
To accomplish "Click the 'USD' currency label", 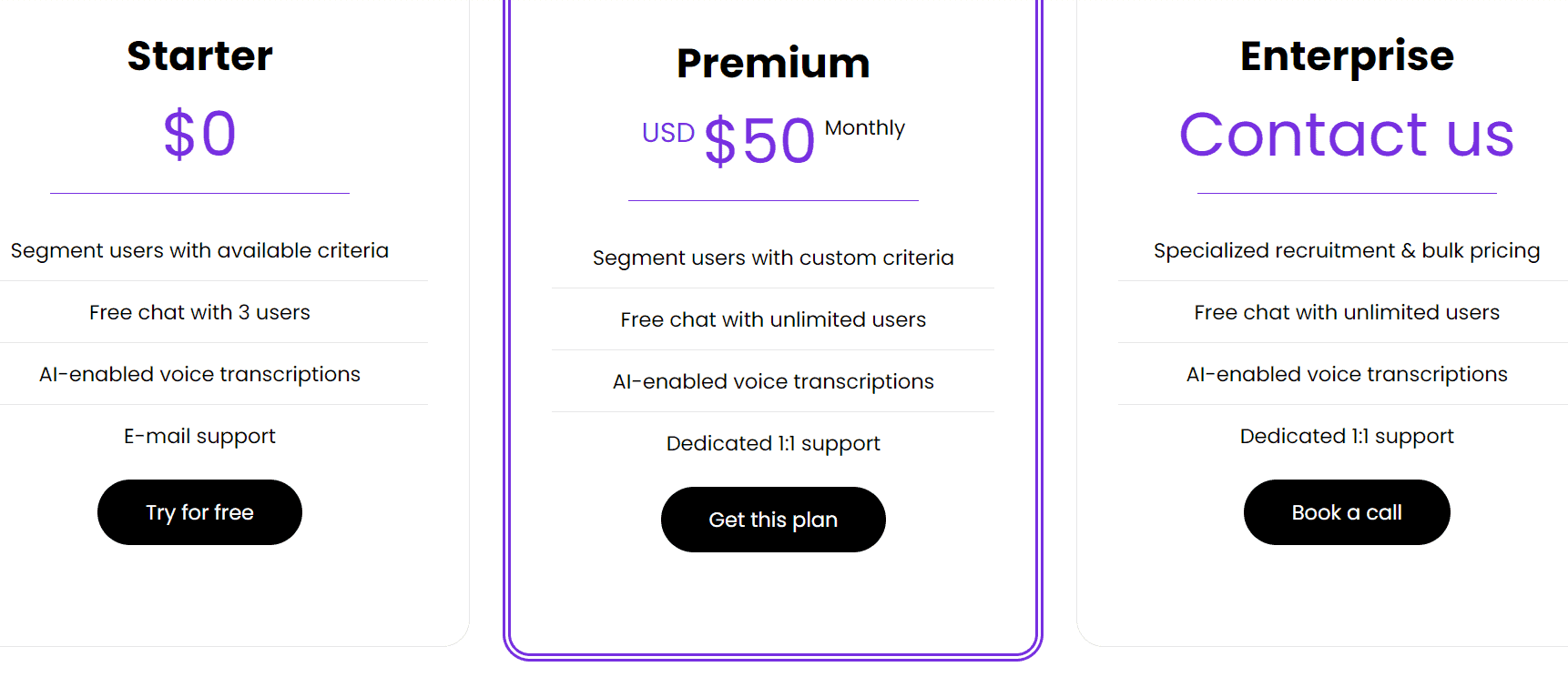I will point(667,133).
